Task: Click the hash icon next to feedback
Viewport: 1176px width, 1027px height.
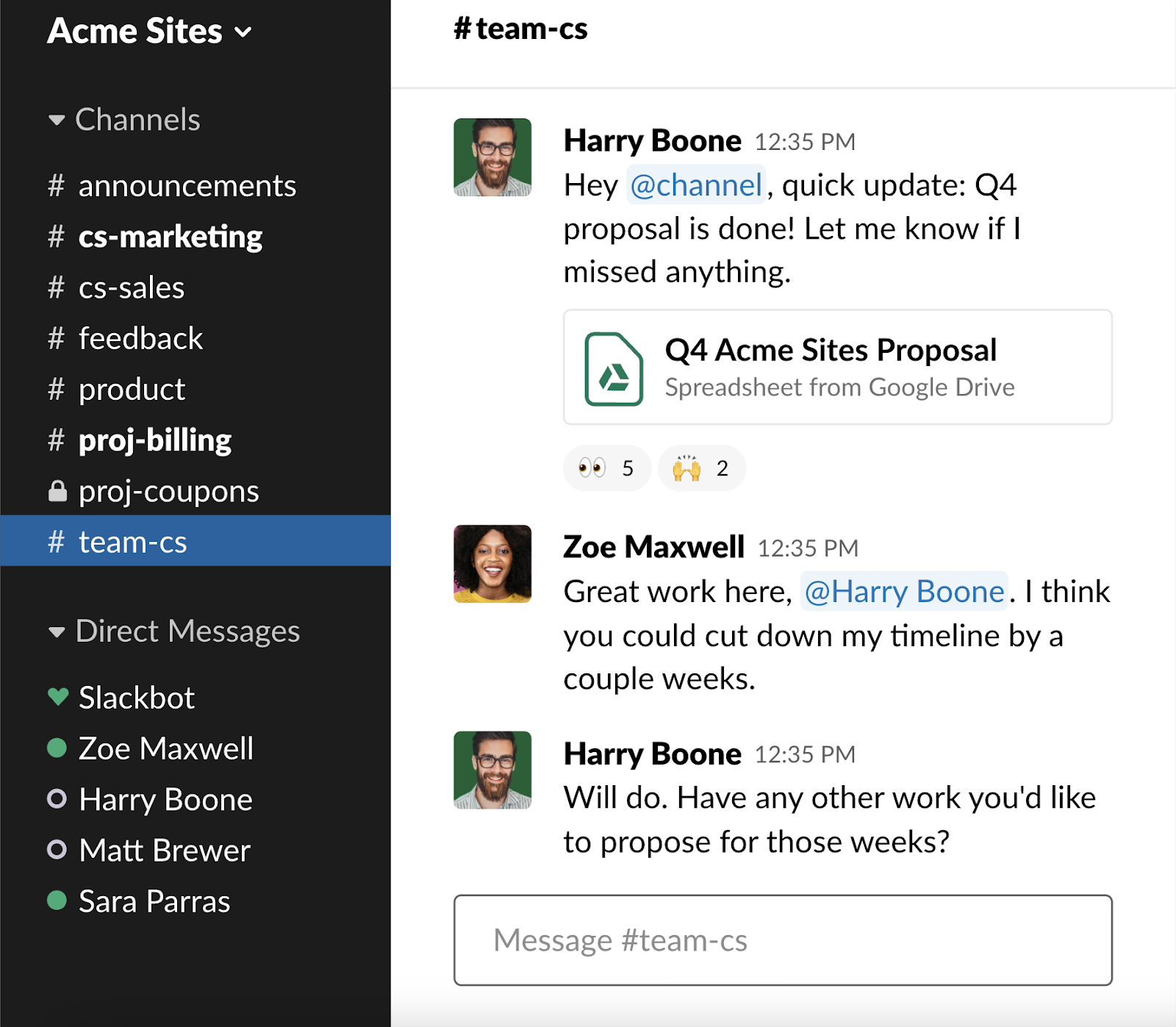Action: pos(55,338)
